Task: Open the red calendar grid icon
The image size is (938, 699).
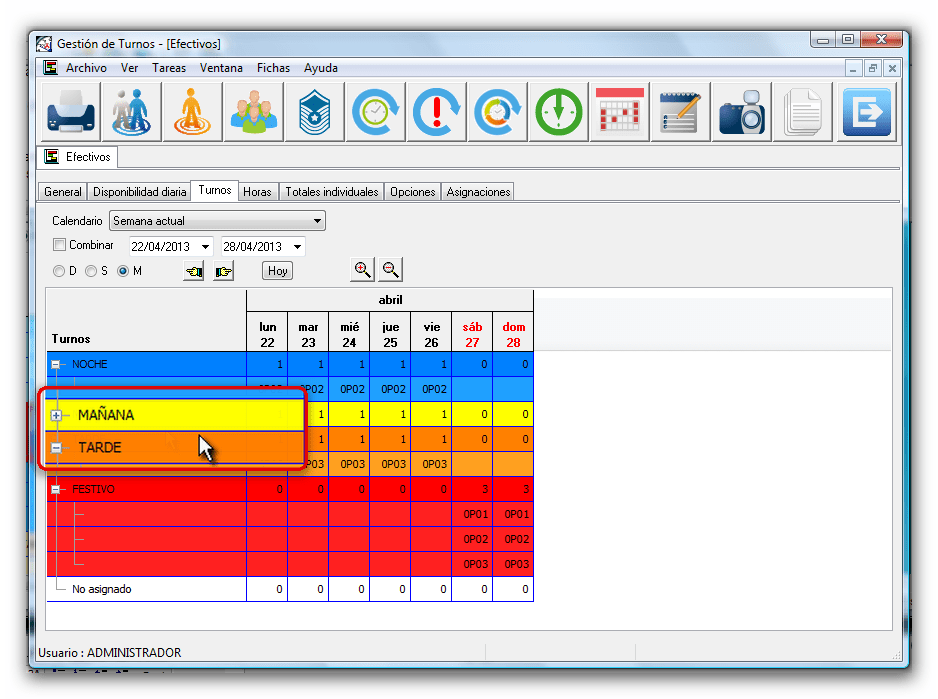Action: (x=620, y=112)
